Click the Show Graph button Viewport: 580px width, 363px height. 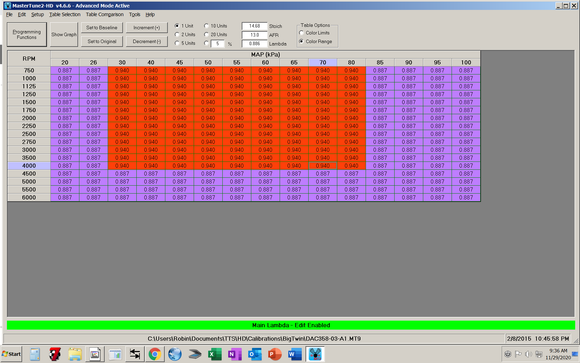64,34
